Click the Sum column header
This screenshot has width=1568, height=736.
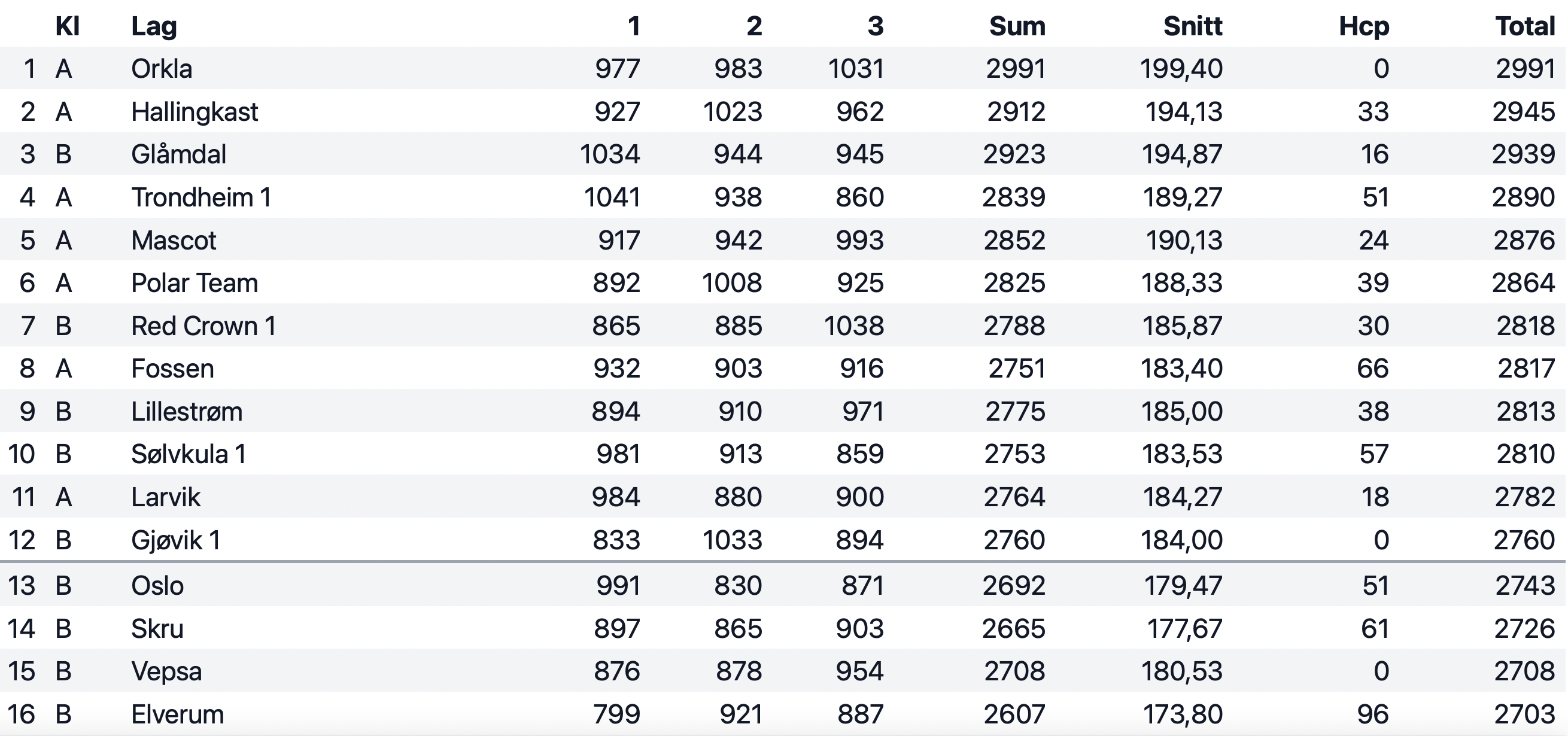point(1017,26)
